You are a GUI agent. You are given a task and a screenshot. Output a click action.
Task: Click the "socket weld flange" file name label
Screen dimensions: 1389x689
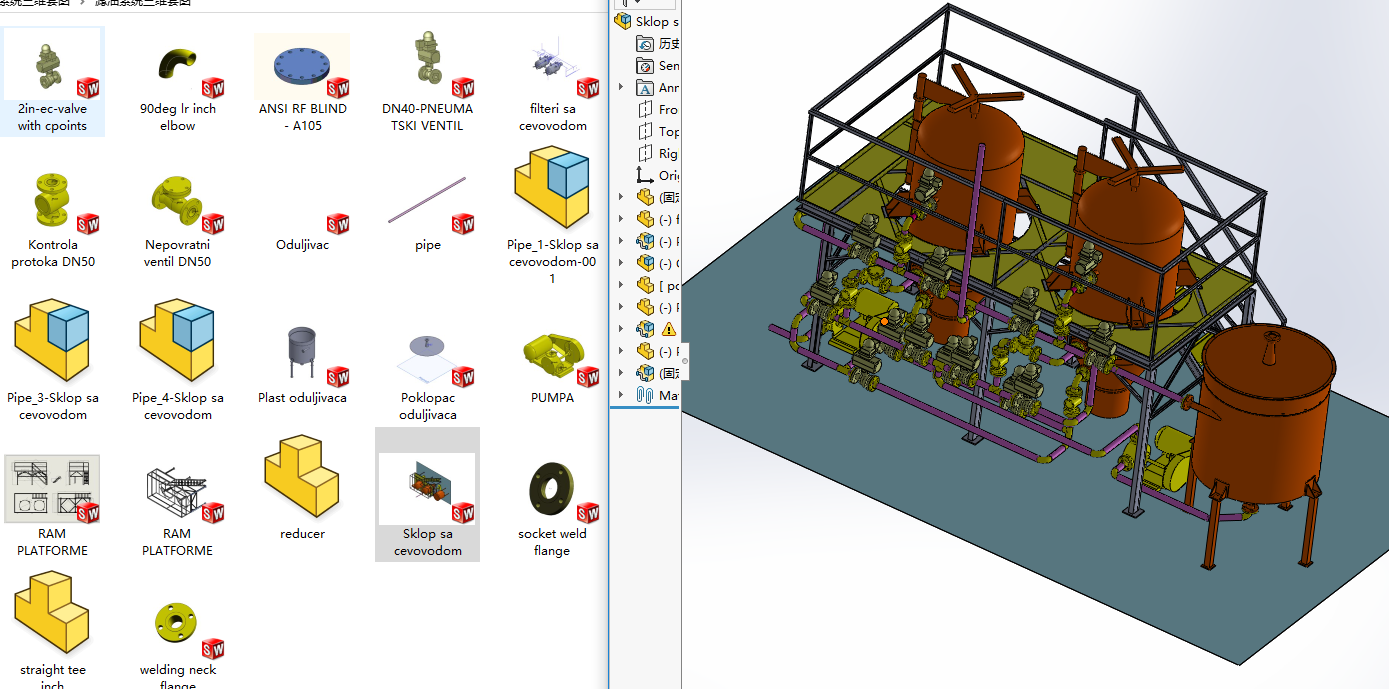pyautogui.click(x=552, y=542)
